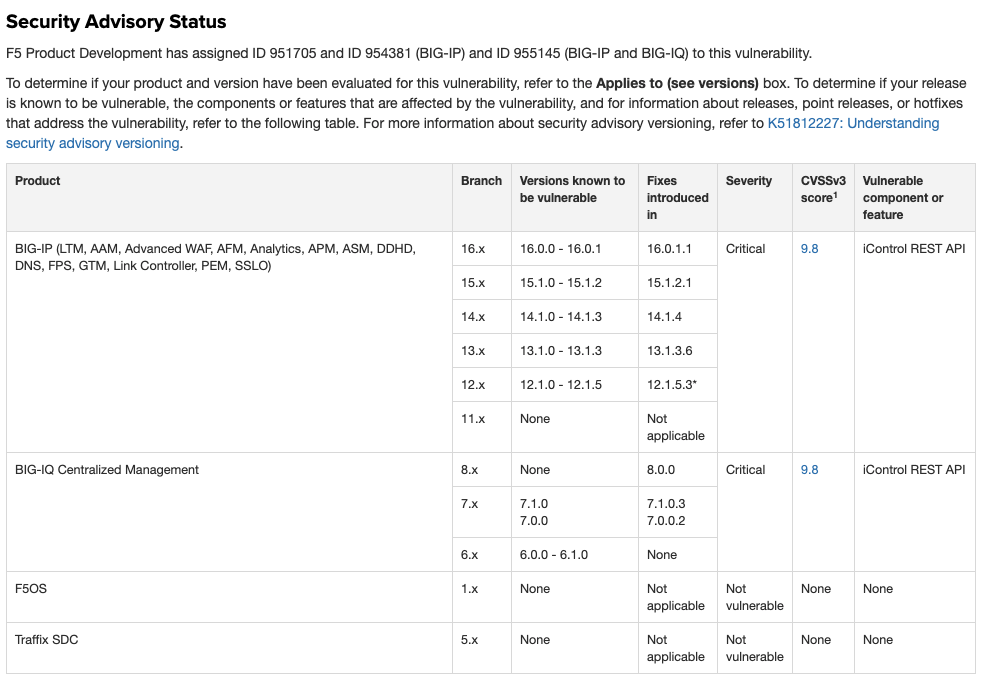This screenshot has width=996, height=682.
Task: Click the 9.8 CVSSv3 score for BIG-IP
Action: (809, 249)
